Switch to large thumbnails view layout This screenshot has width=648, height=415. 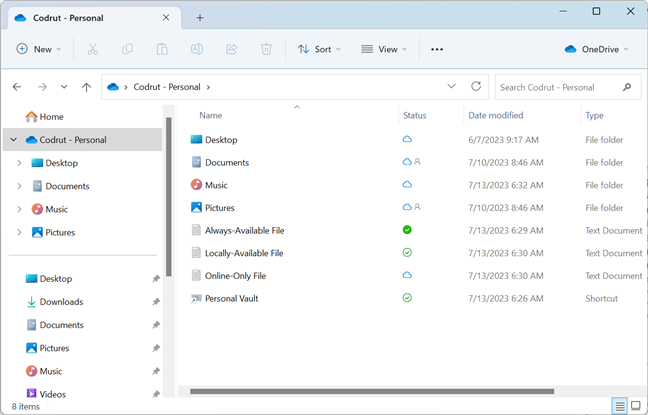635,405
